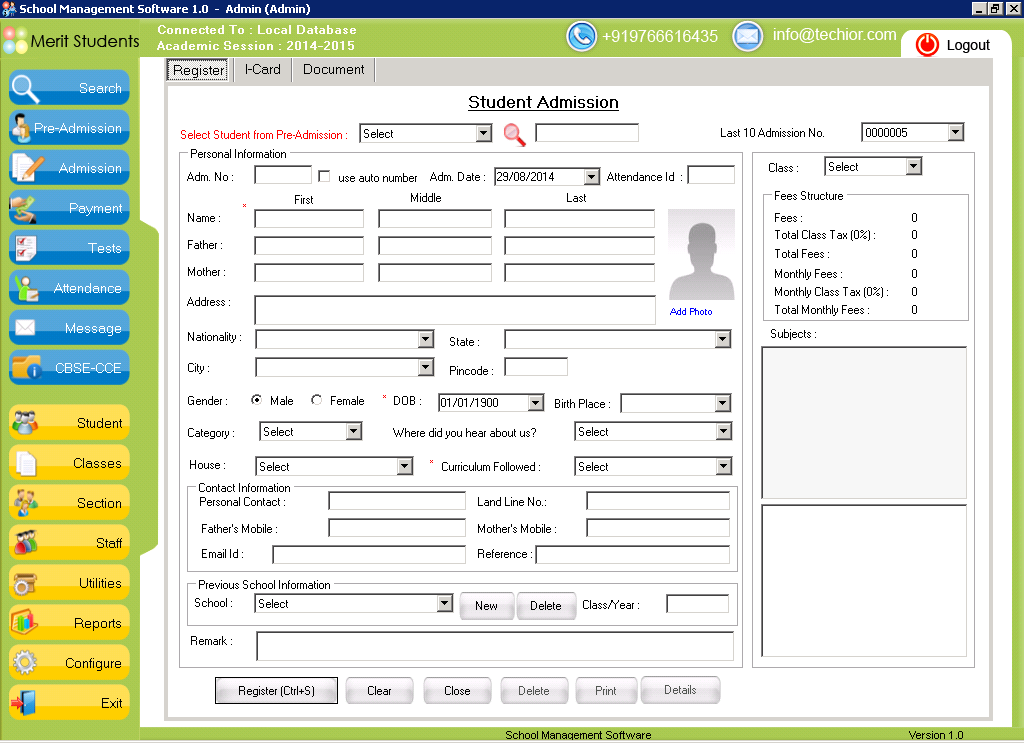This screenshot has height=743, width=1024.
Task: Open the Adm. Date picker dropdown
Action: point(591,177)
